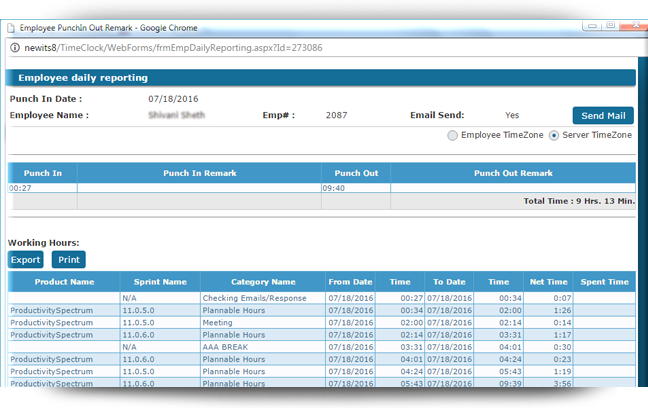
Task: Click the Product Name column header
Action: [64, 282]
